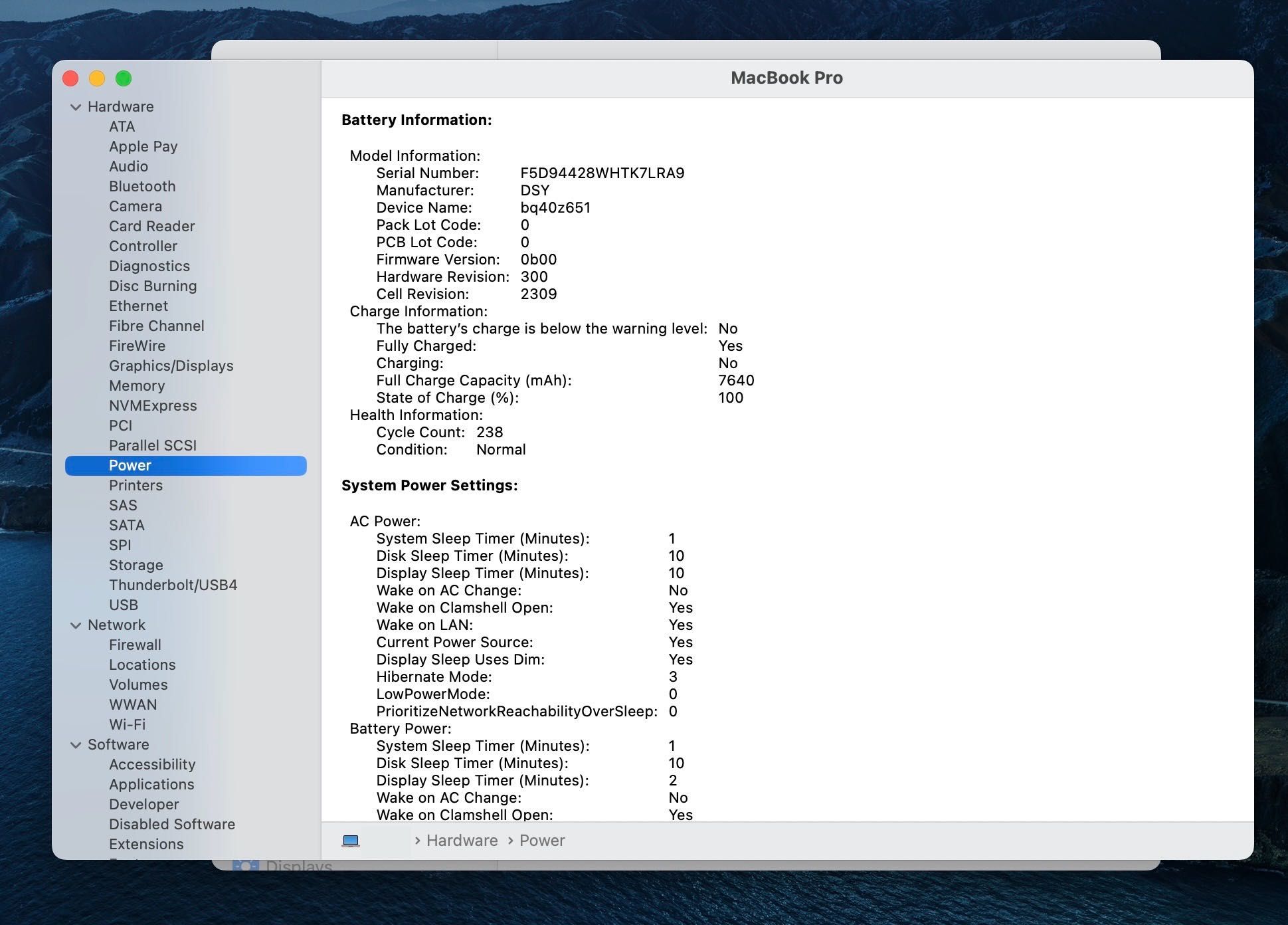Collapse the Hardware section chevron
The width and height of the screenshot is (1288, 925).
(76, 107)
